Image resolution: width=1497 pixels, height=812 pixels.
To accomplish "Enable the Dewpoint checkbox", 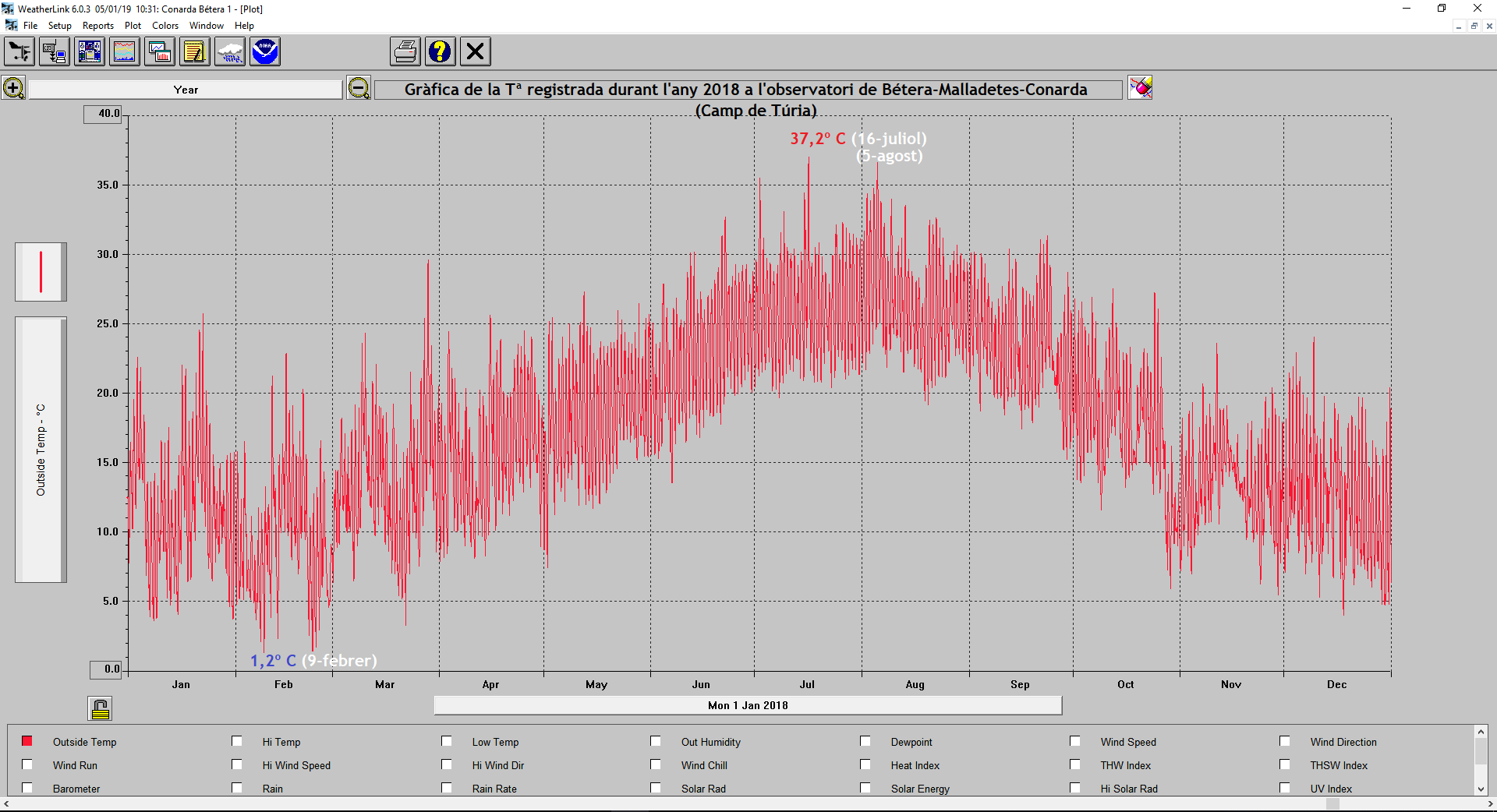I will tap(865, 742).
